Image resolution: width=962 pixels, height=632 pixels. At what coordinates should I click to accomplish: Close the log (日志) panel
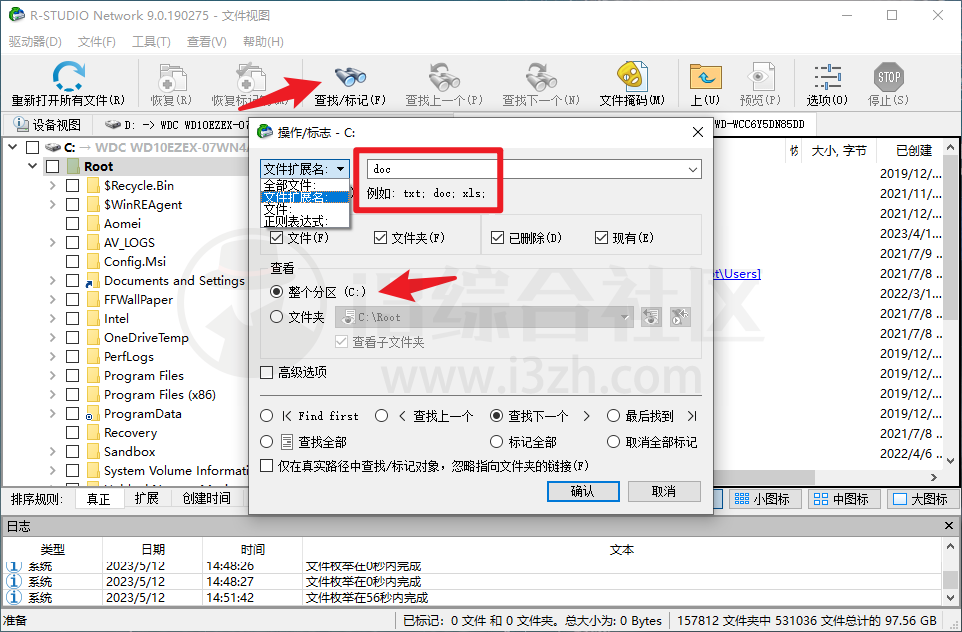949,526
